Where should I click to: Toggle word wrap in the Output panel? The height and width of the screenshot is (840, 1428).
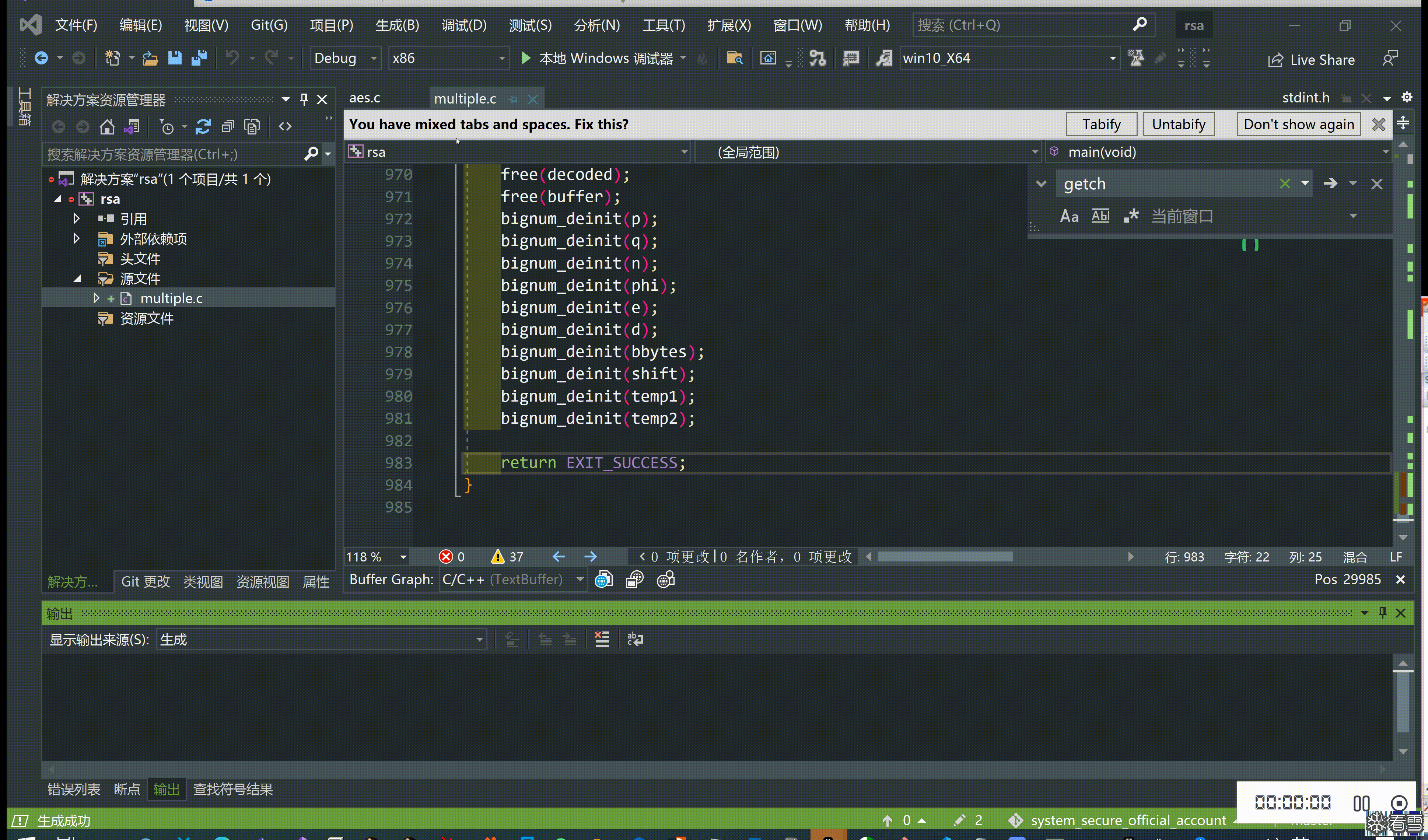click(635, 639)
